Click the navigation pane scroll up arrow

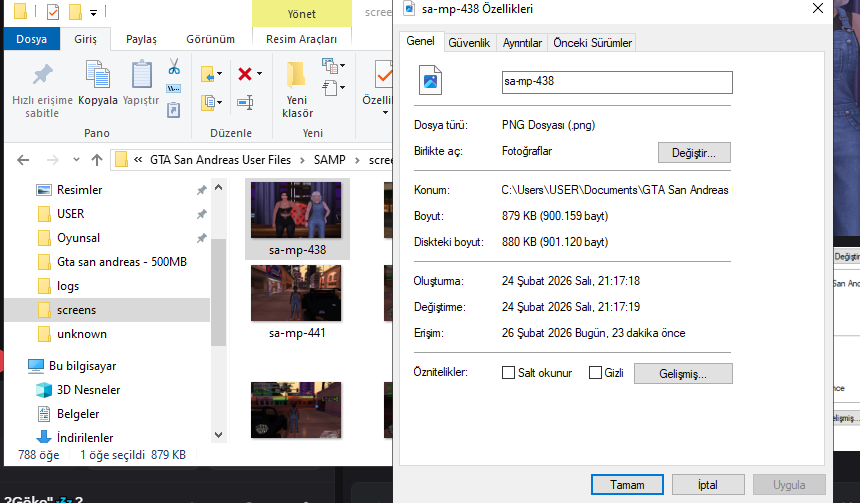click(x=218, y=188)
